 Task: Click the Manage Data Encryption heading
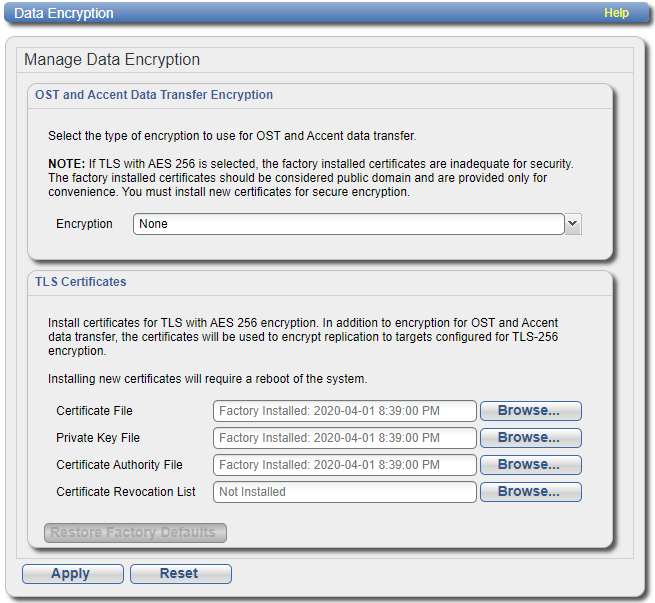click(112, 60)
